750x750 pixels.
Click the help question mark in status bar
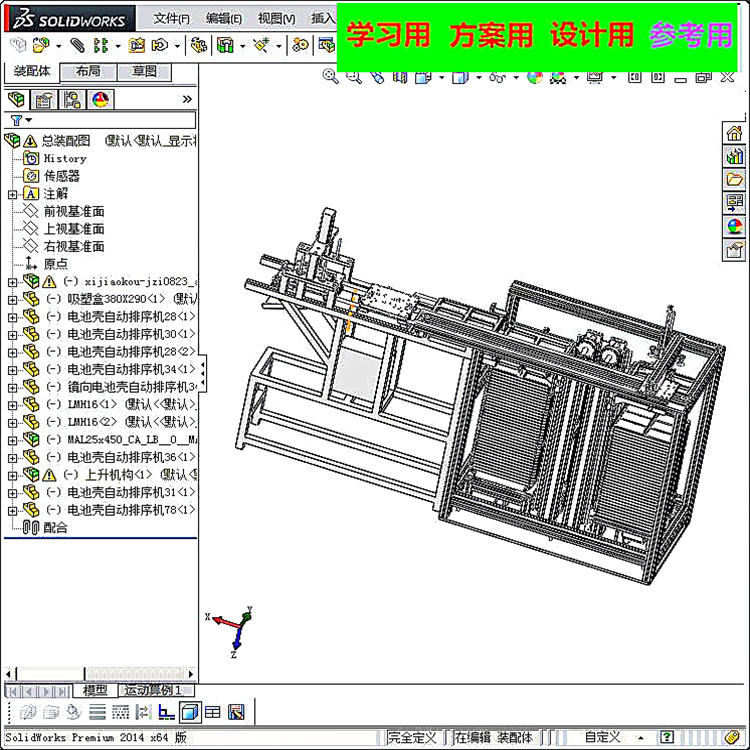tap(667, 737)
